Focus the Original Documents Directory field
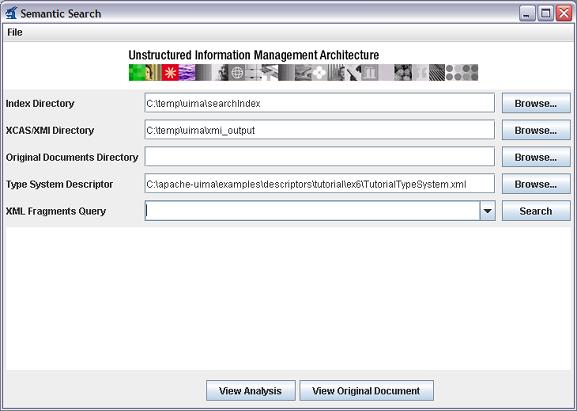 point(319,157)
